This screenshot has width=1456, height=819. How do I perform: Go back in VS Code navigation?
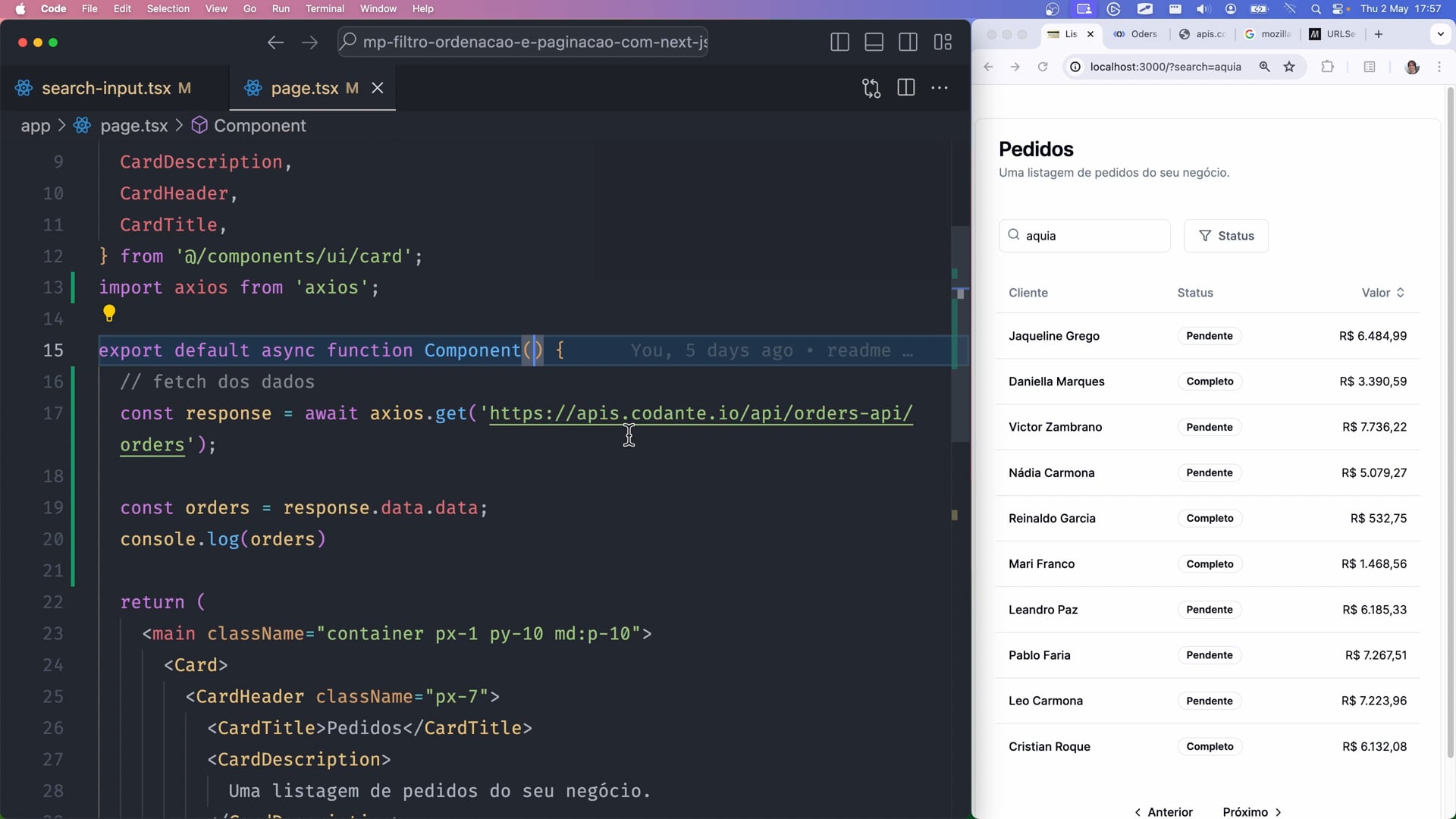275,42
